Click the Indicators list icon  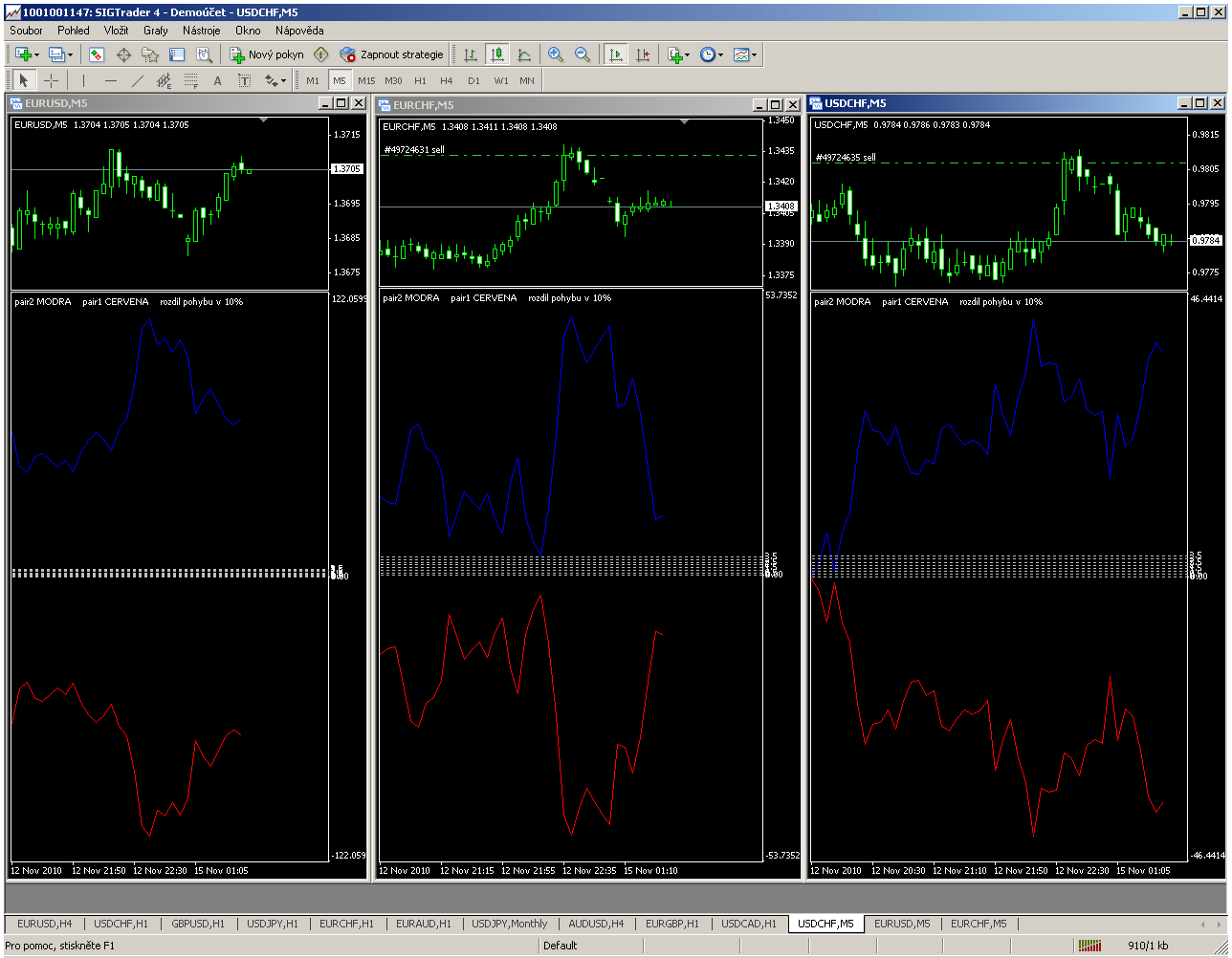[675, 54]
